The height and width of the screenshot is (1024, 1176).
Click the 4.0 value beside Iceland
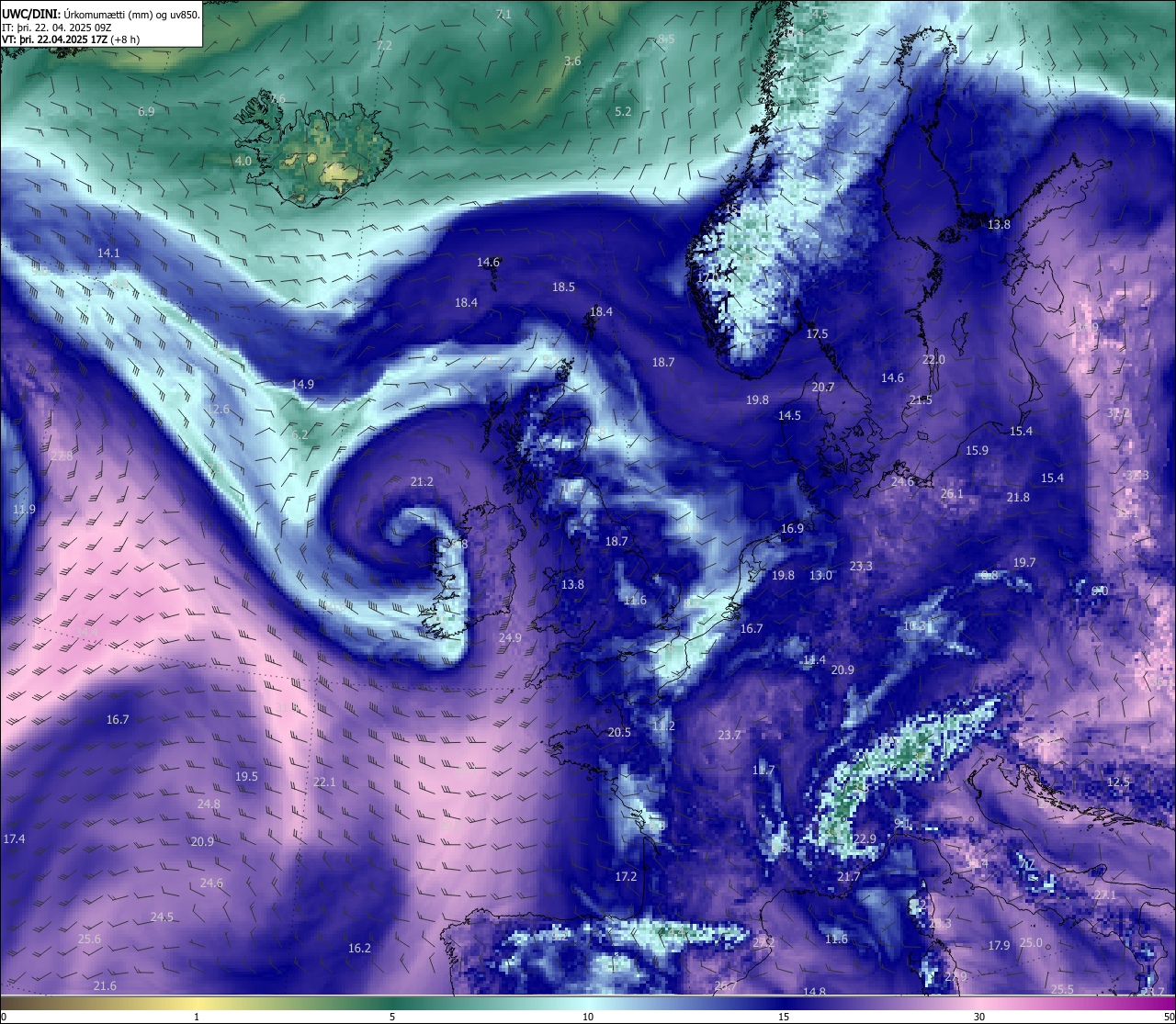[243, 161]
